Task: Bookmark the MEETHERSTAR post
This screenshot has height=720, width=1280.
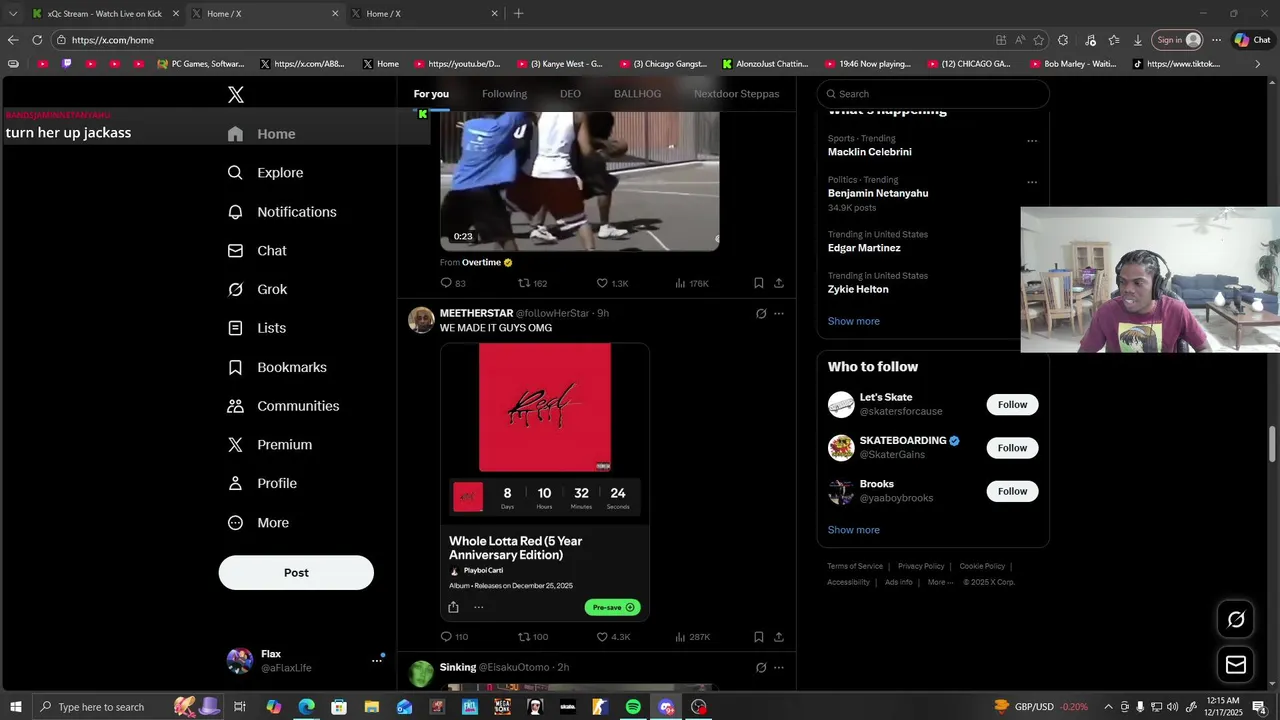Action: pyautogui.click(x=759, y=637)
